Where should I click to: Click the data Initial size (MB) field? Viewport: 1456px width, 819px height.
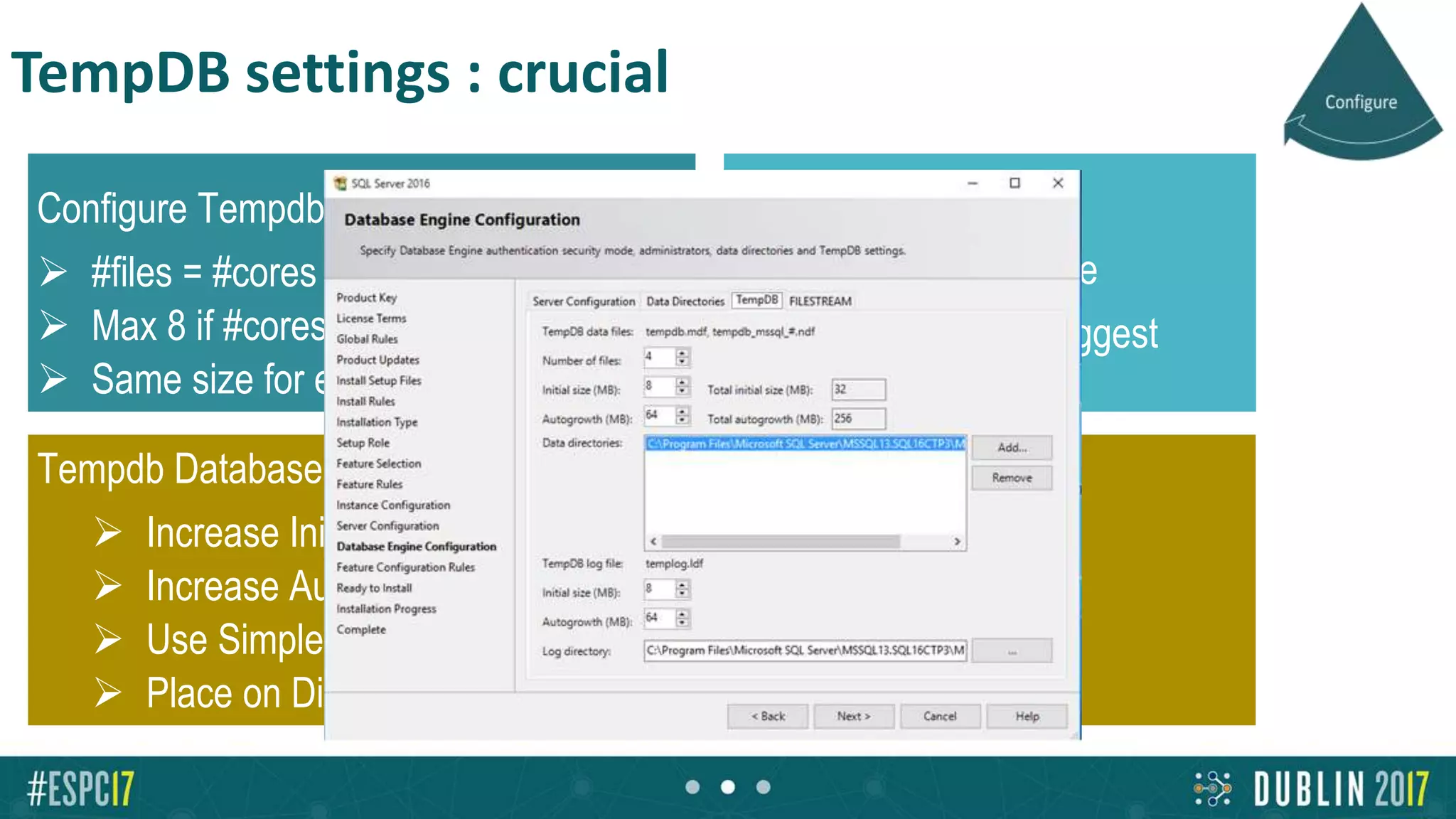[659, 386]
